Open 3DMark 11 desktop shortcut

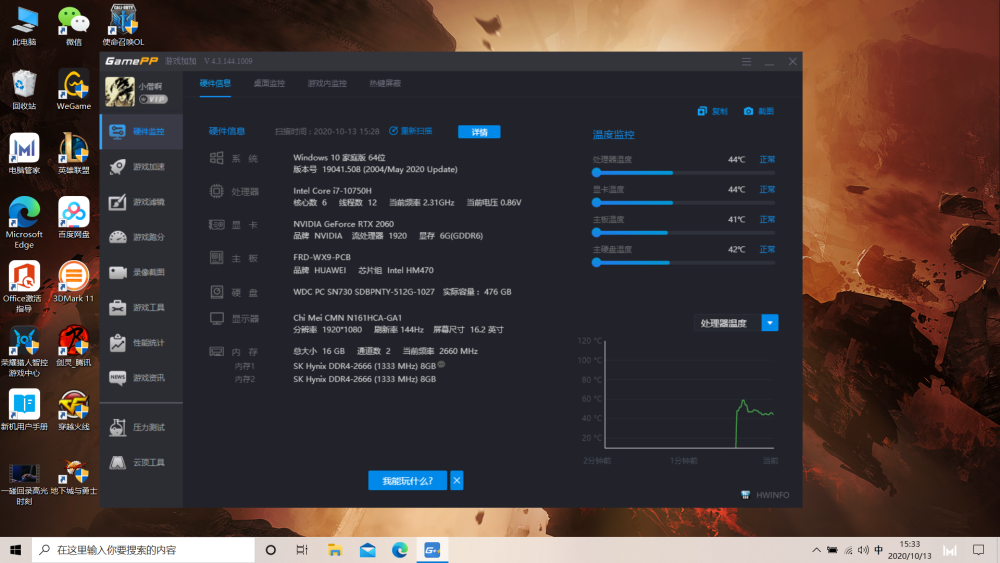(74, 282)
